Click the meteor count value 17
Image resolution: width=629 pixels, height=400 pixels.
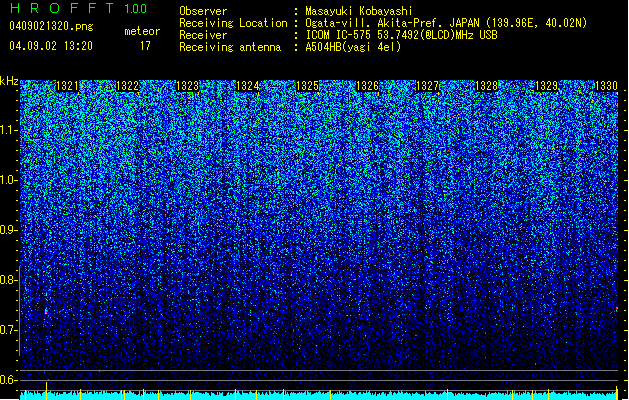[x=145, y=46]
